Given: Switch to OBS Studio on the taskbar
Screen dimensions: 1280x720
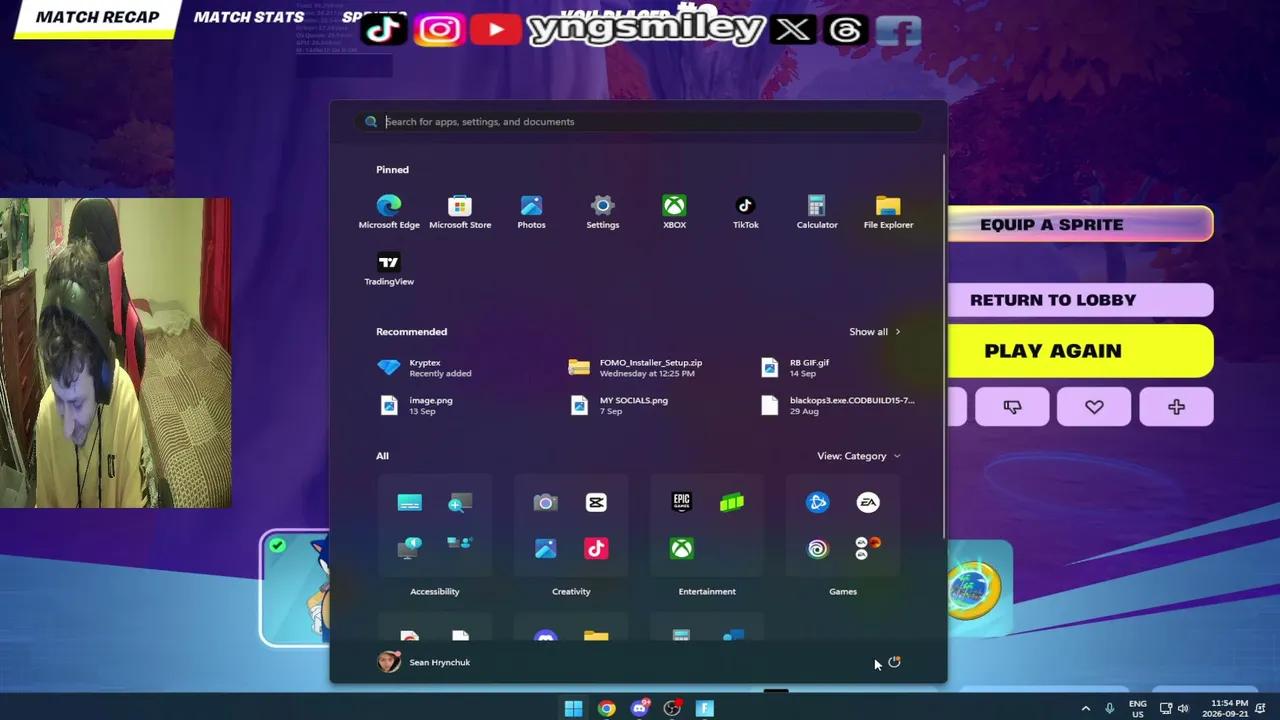Looking at the screenshot, I should point(672,708).
